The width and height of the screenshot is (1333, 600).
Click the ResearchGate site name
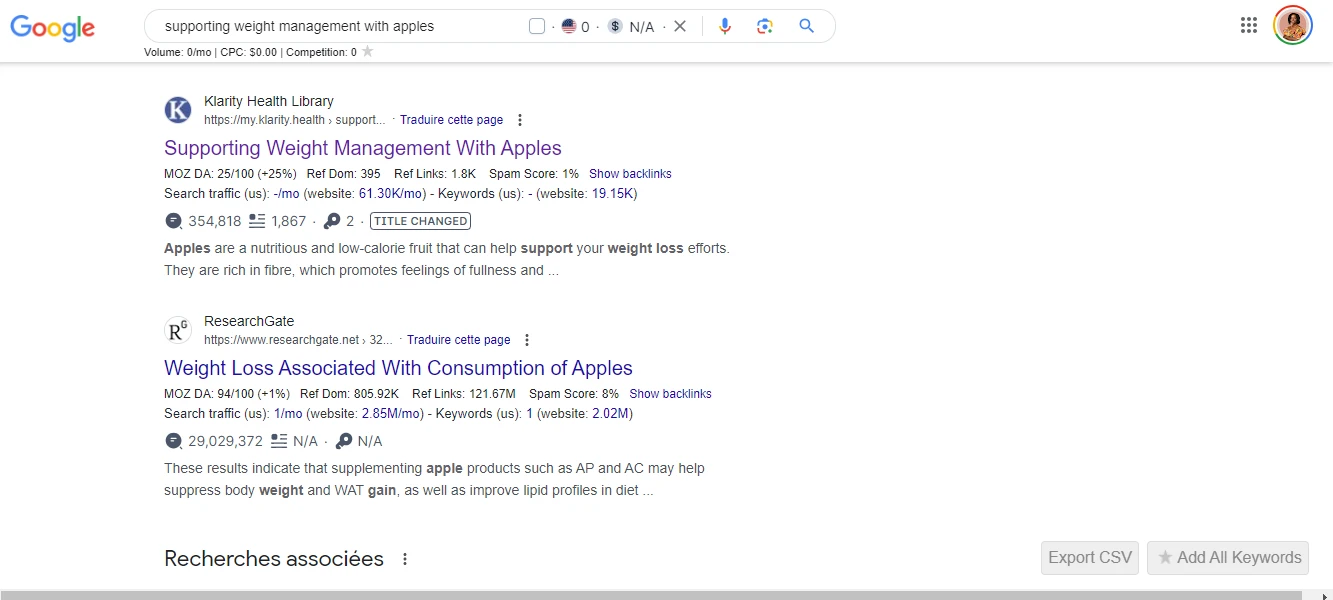tap(249, 321)
